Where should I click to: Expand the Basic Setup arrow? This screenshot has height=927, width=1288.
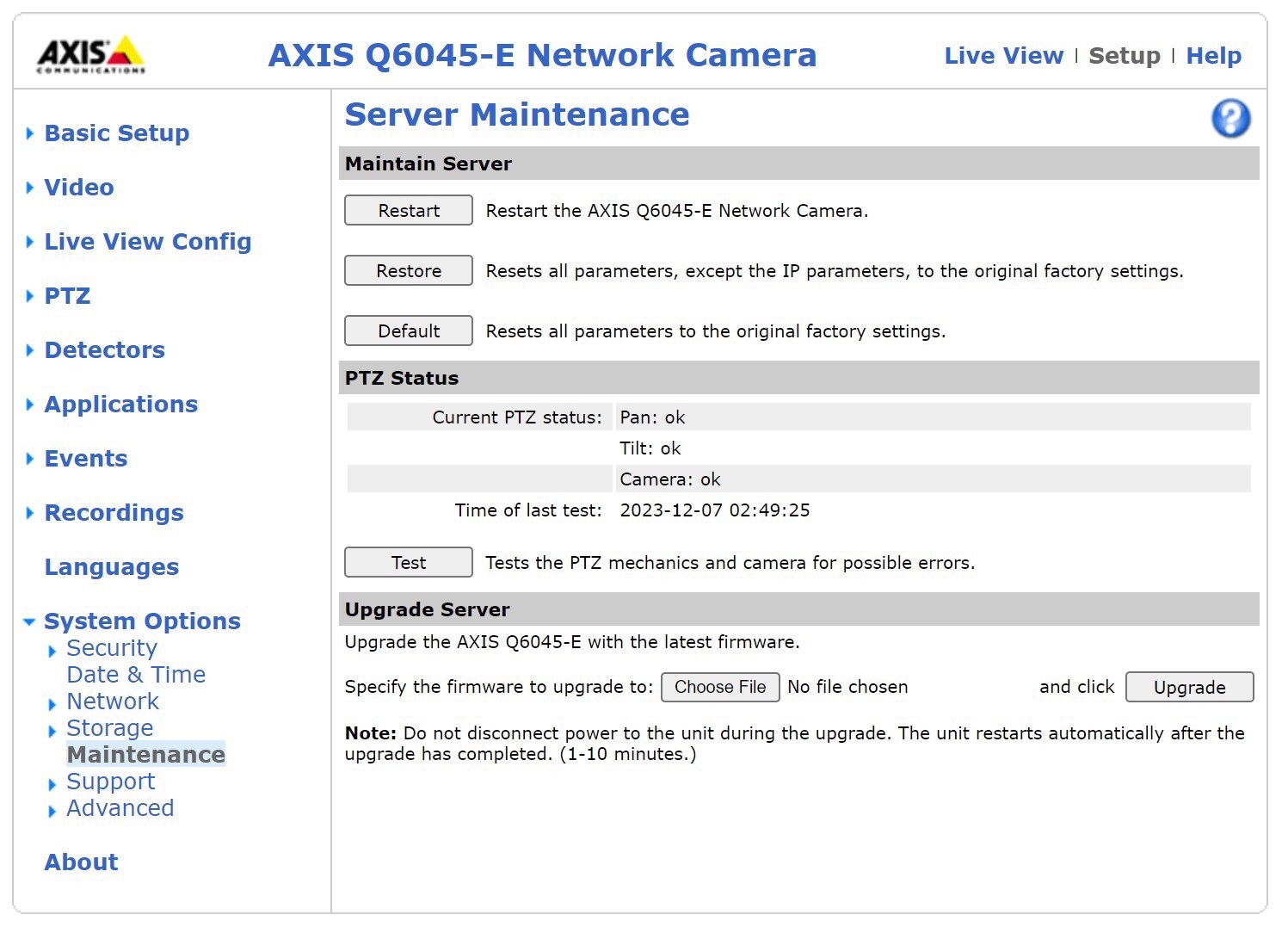point(30,133)
